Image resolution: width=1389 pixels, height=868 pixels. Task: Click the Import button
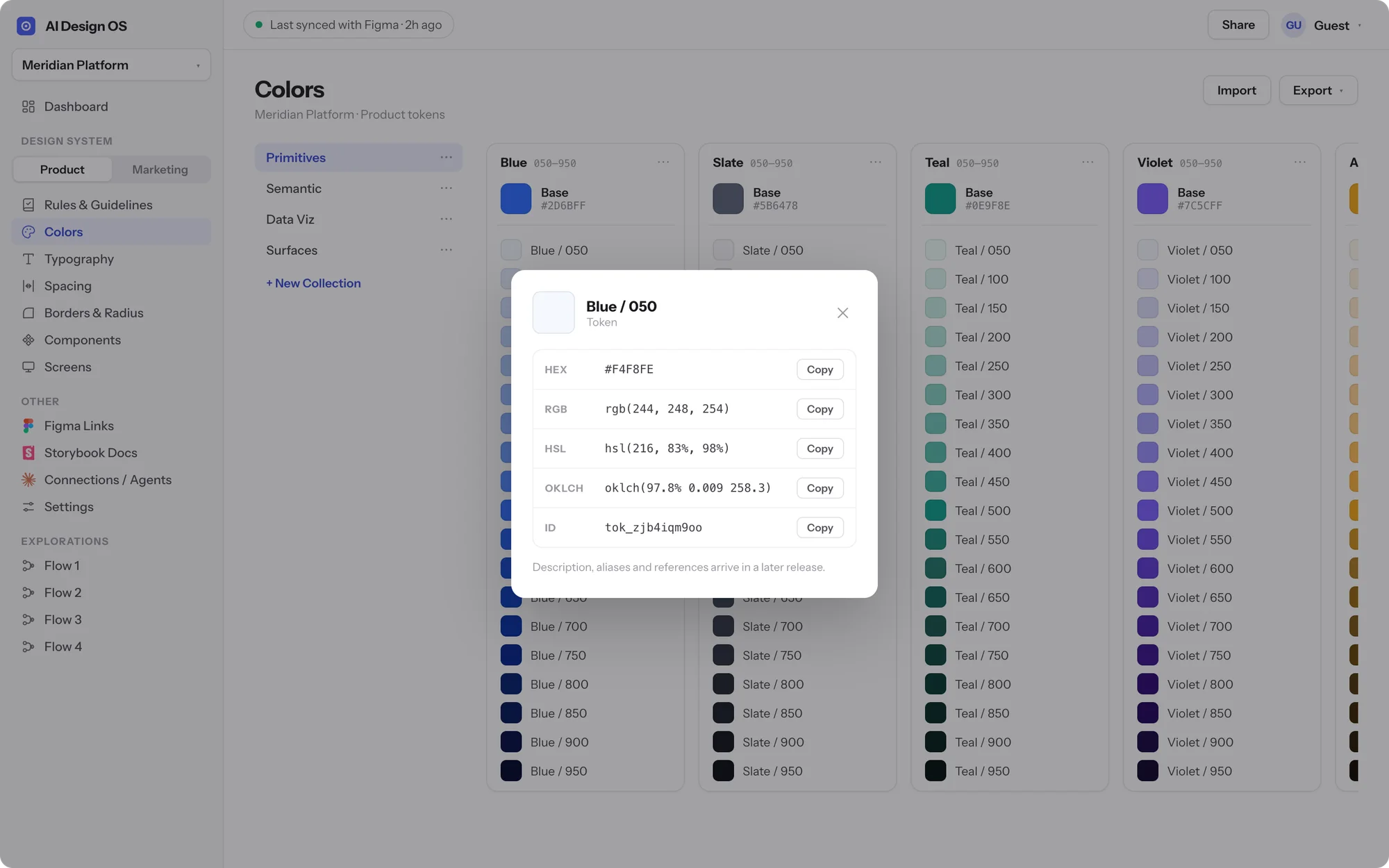pos(1236,90)
